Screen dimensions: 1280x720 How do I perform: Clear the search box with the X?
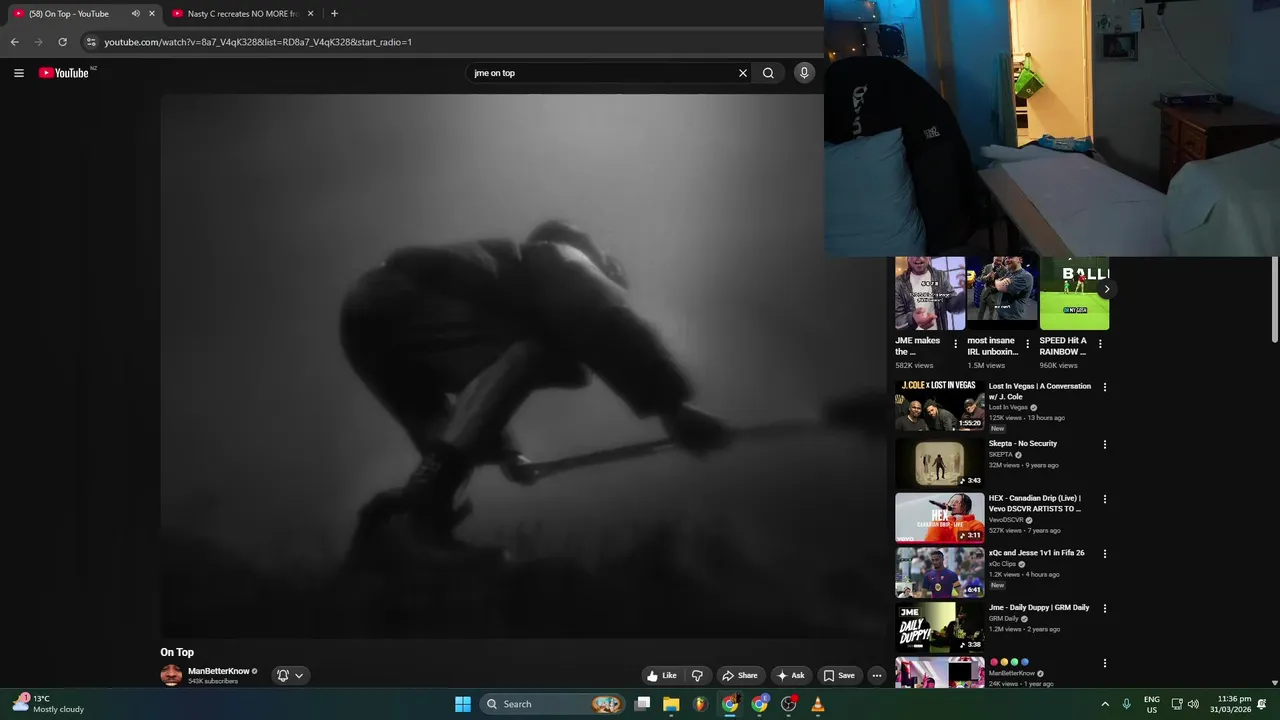[743, 73]
